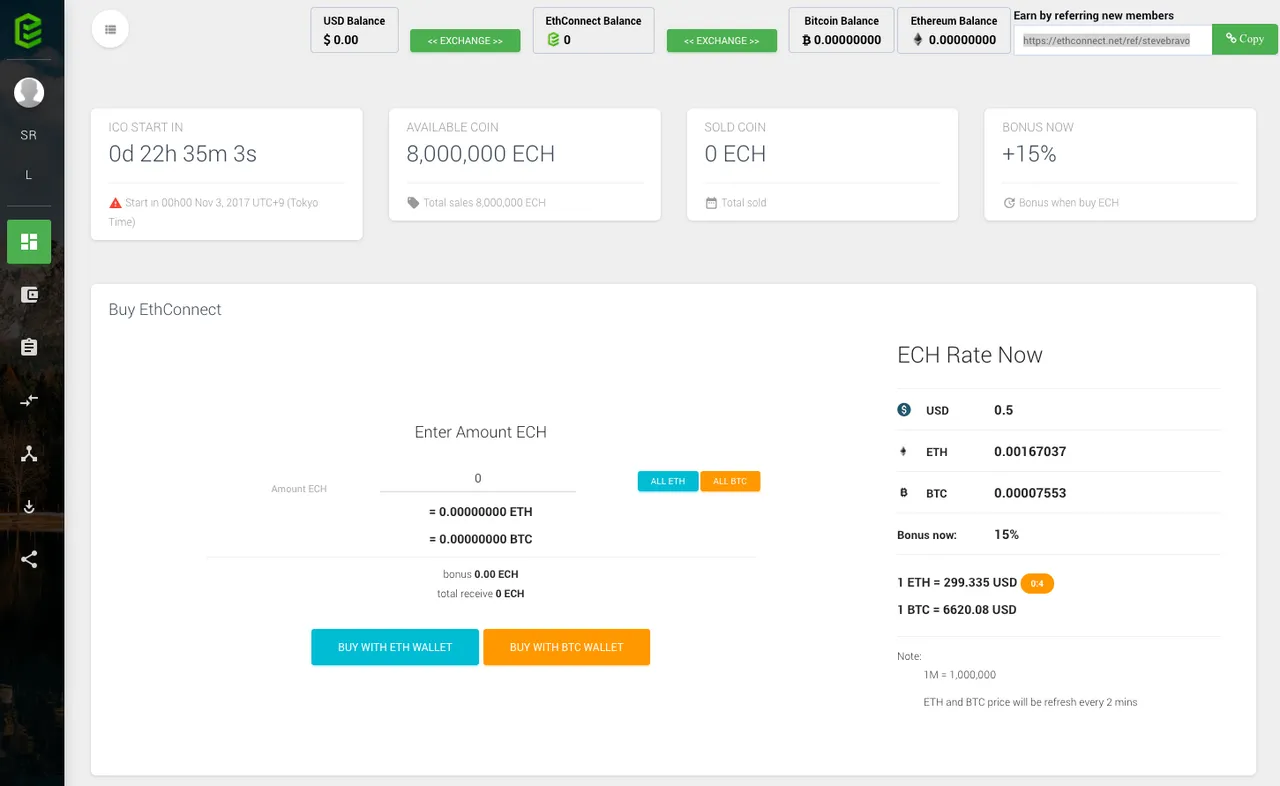The height and width of the screenshot is (786, 1280).
Task: Open the dashboard grid icon in sidebar
Action: click(29, 242)
